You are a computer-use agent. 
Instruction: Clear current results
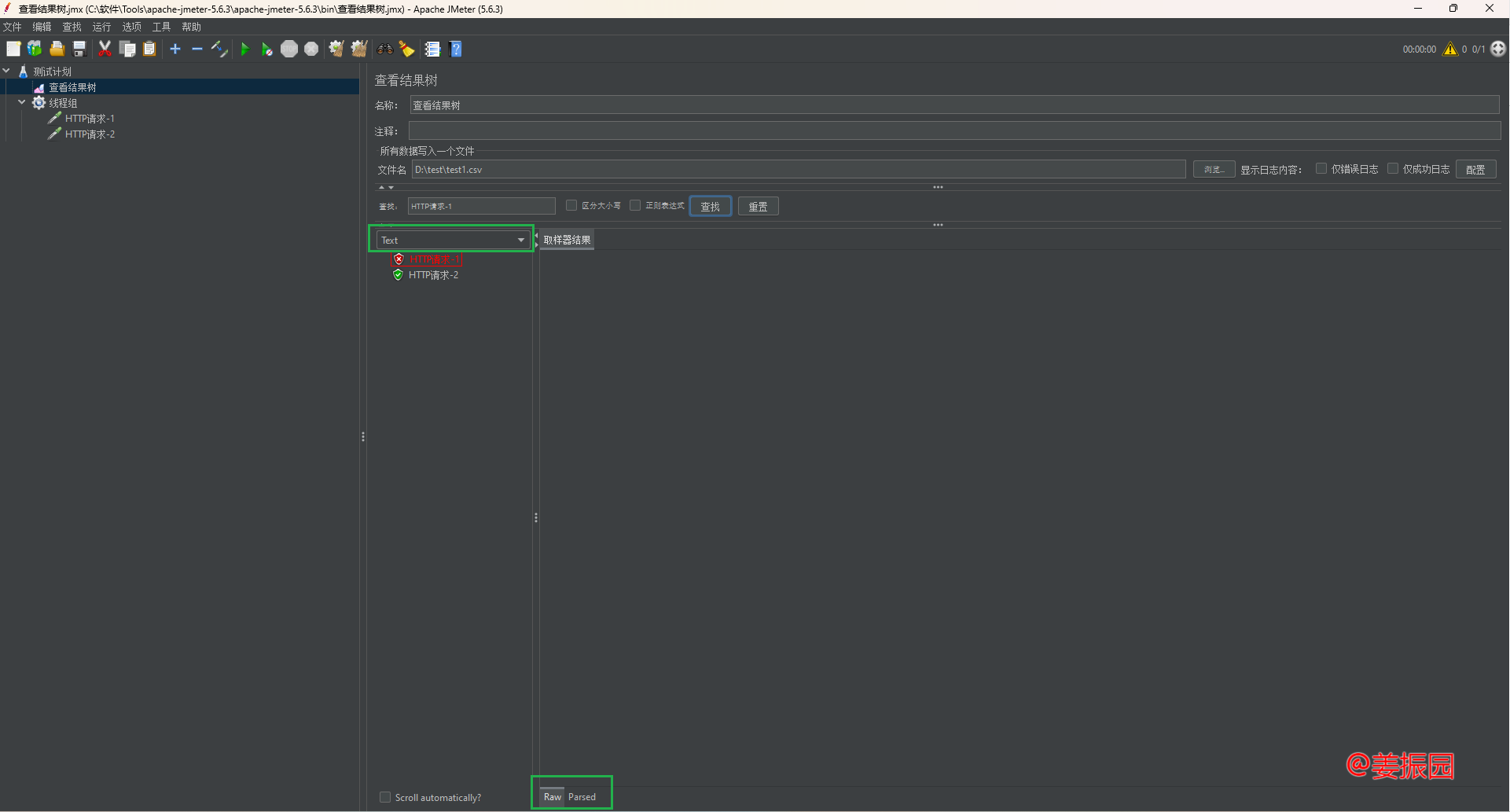click(336, 49)
